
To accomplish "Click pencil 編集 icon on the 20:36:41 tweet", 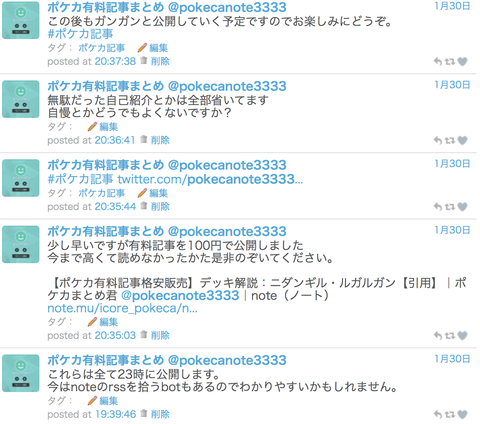I will click(92, 127).
